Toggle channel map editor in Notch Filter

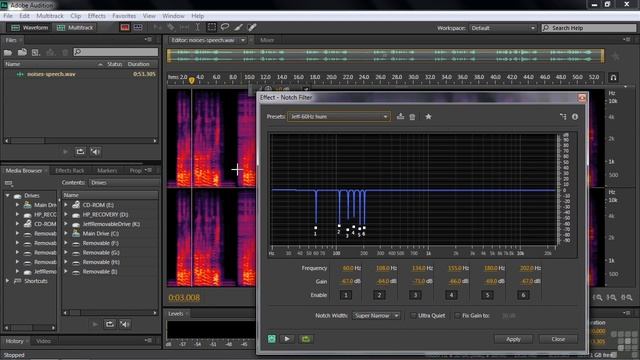tap(563, 117)
